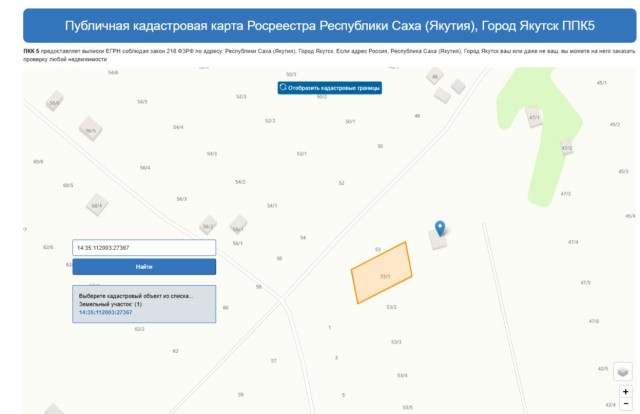Click map label 50/1
640x414 pixels.
(x=350, y=121)
